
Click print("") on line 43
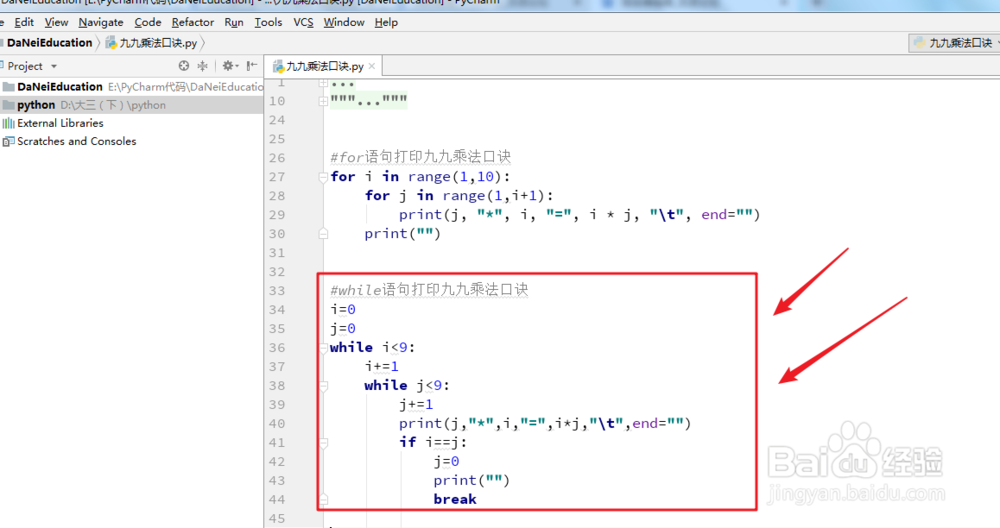(x=472, y=480)
